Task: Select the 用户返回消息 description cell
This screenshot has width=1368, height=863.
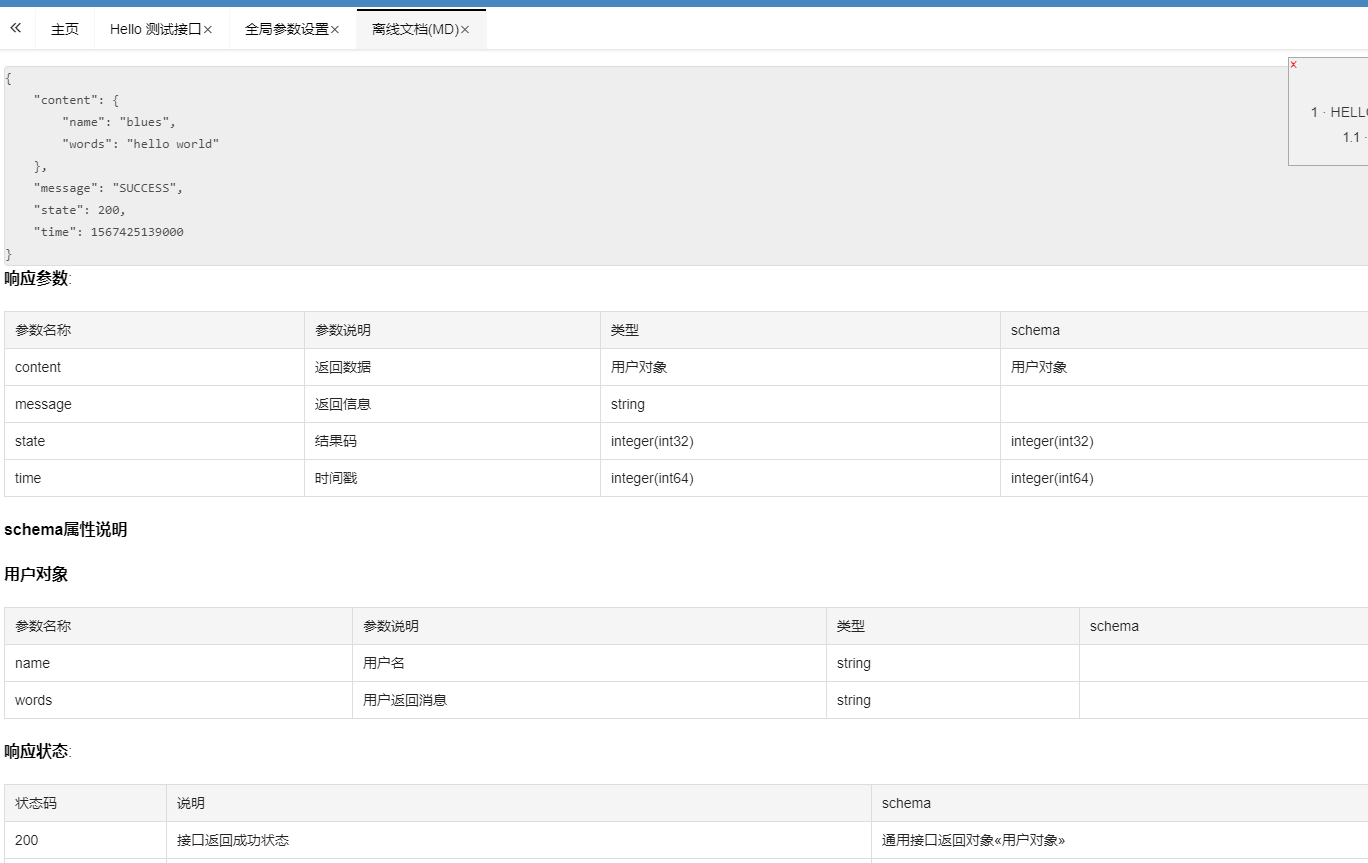Action: click(x=589, y=700)
